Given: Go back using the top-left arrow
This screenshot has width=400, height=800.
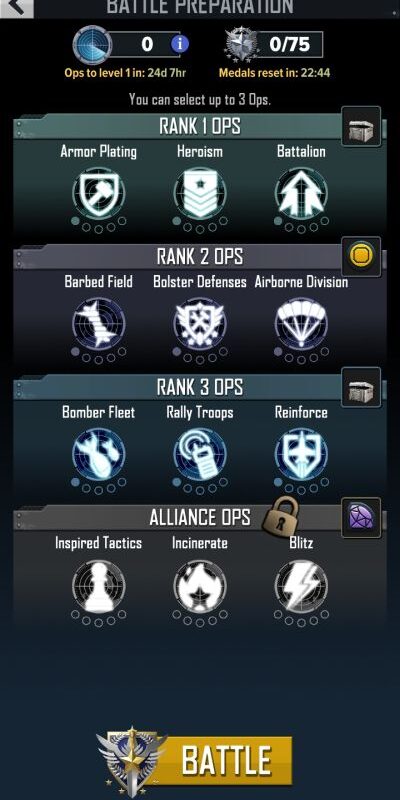Looking at the screenshot, I should [x=16, y=7].
